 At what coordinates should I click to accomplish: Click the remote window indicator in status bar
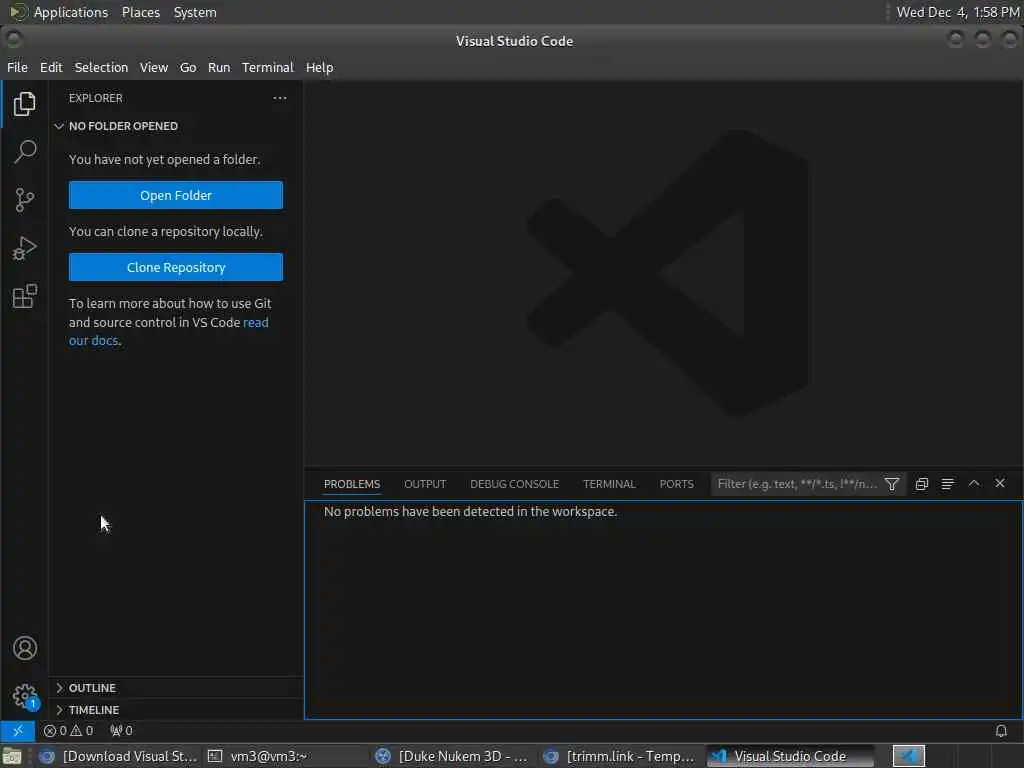click(x=18, y=731)
